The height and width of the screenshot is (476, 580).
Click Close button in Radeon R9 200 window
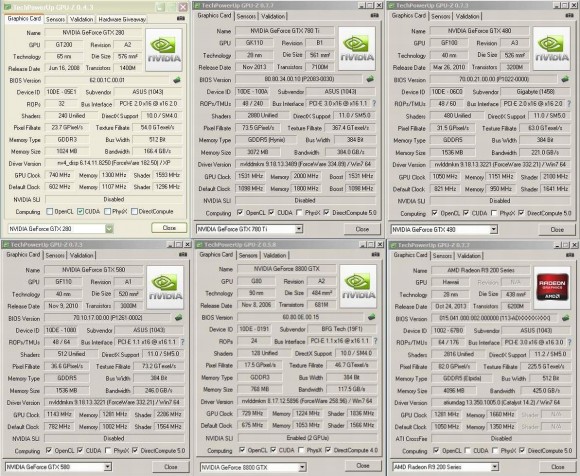tap(557, 467)
